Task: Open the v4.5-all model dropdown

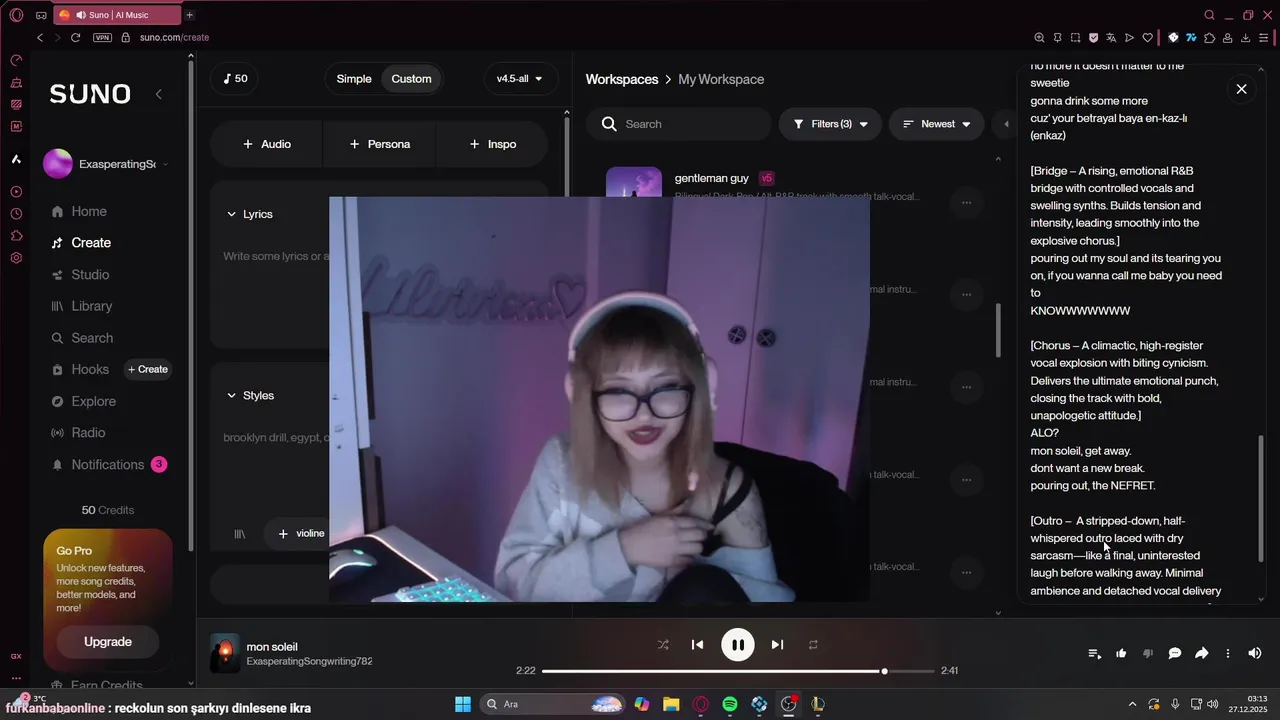Action: pos(520,79)
